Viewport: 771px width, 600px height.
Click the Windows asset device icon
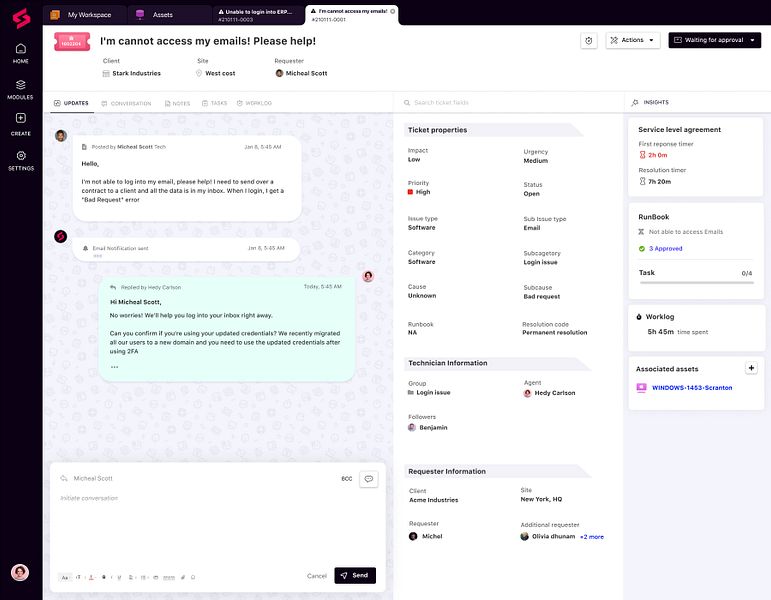tap(641, 388)
